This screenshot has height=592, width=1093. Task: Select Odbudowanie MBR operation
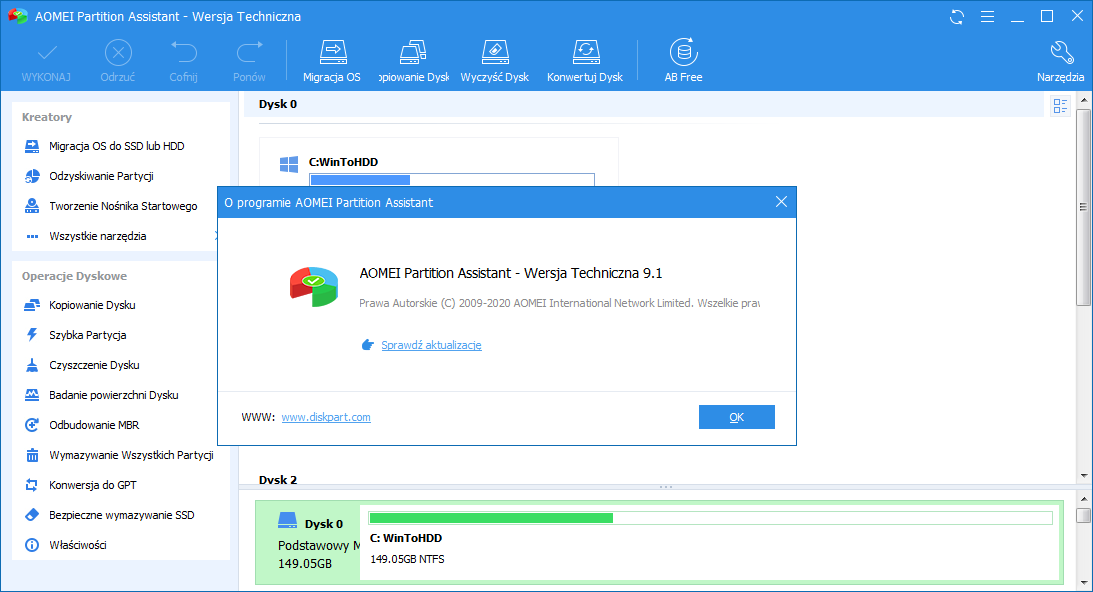tap(94, 425)
